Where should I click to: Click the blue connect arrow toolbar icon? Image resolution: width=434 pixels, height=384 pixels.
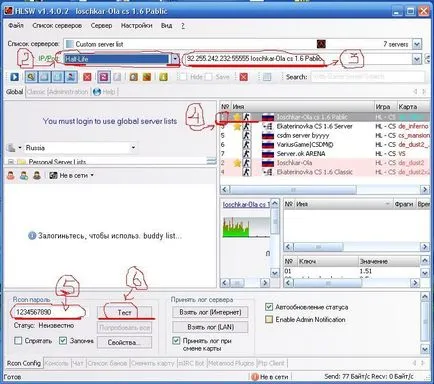click(x=15, y=77)
